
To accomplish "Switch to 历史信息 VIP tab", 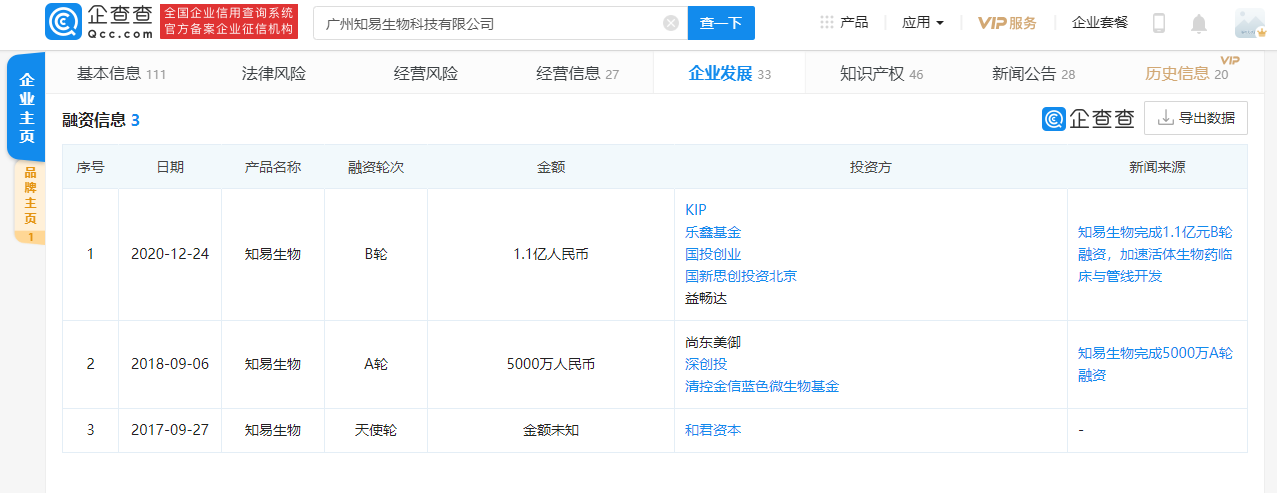I will [x=1187, y=73].
